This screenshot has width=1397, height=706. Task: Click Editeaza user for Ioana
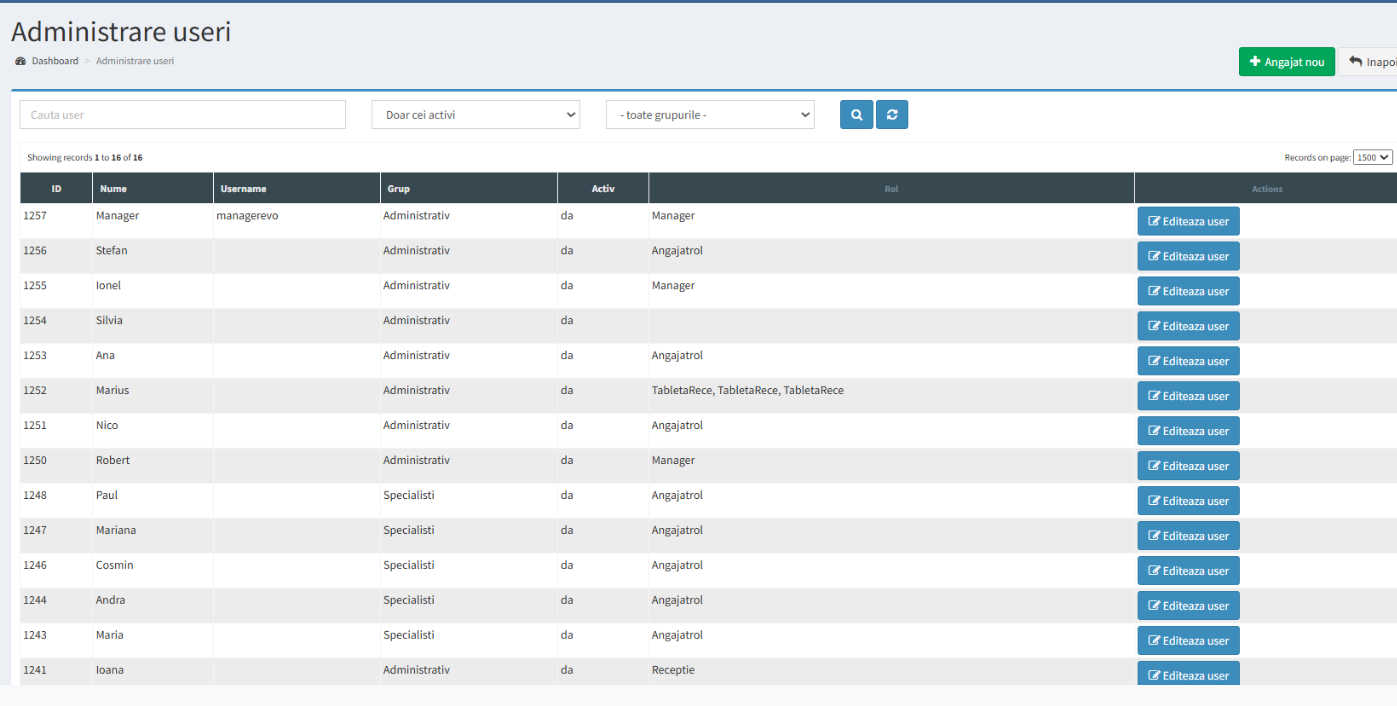(x=1188, y=675)
